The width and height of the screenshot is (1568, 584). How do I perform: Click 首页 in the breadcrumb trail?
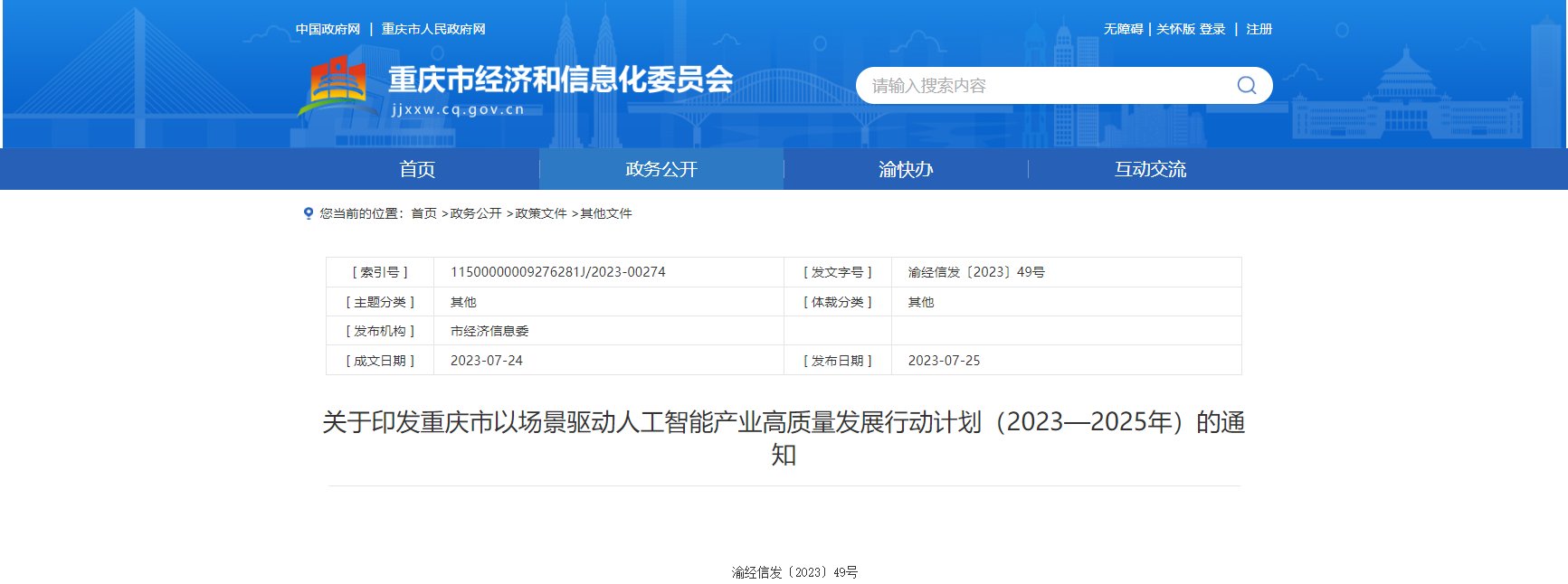click(423, 213)
